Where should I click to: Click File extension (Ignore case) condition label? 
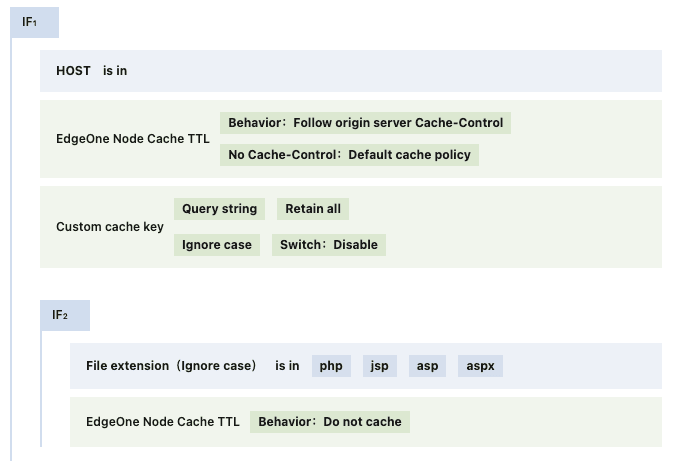(x=171, y=366)
